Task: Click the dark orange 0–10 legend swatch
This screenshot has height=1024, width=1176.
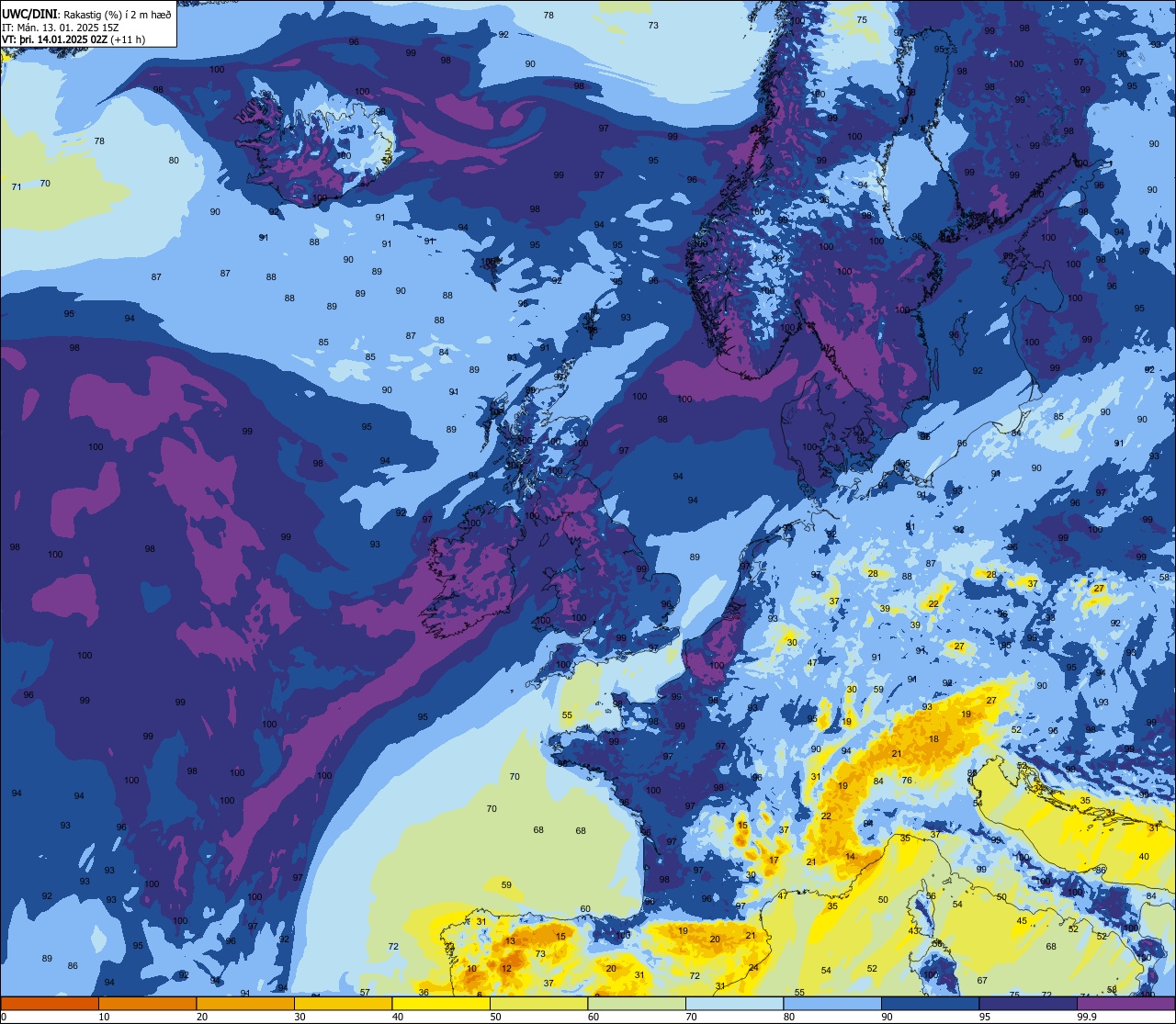Action: [50, 1003]
